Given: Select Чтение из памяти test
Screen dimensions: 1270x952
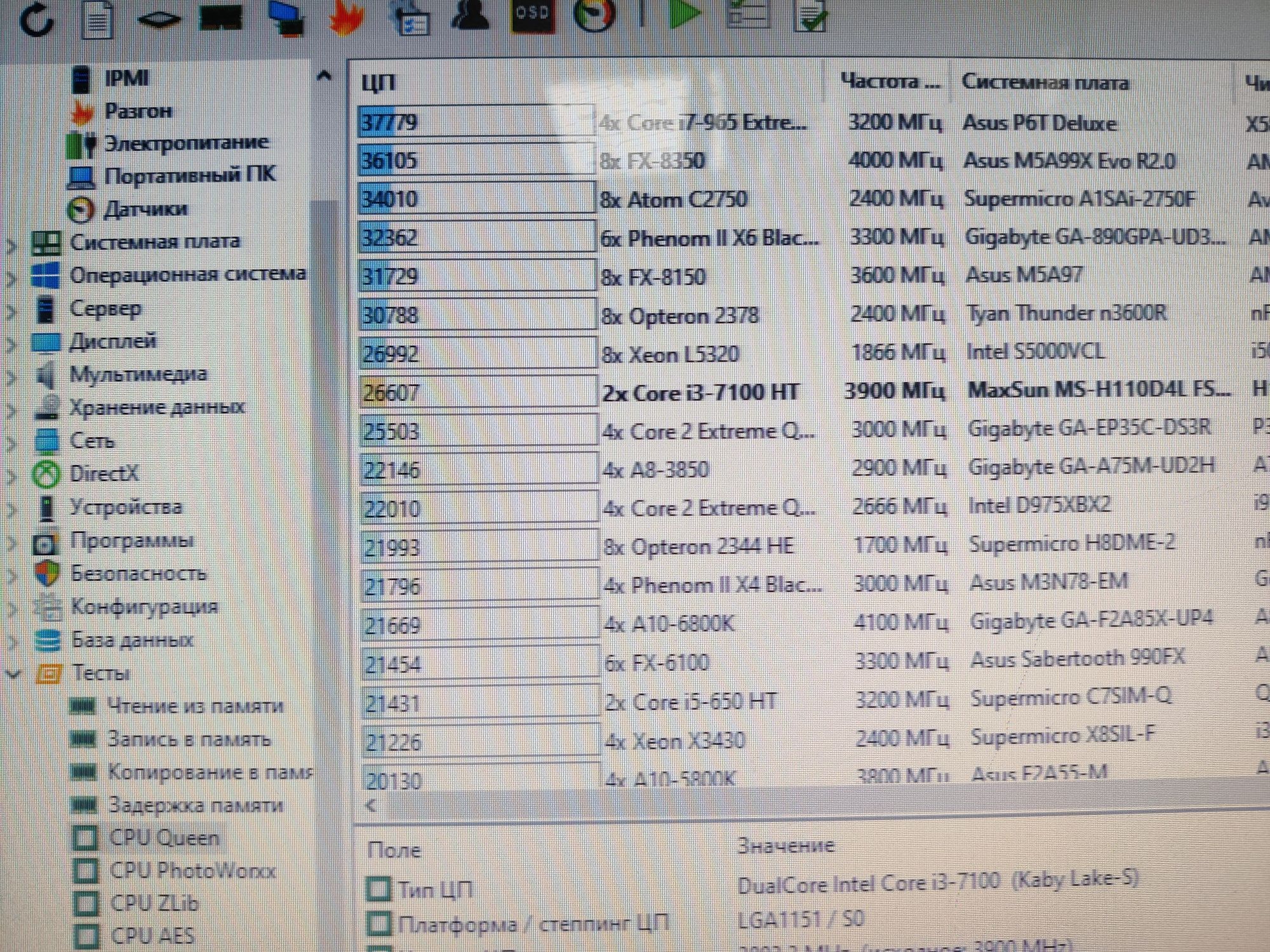Looking at the screenshot, I should [x=195, y=706].
